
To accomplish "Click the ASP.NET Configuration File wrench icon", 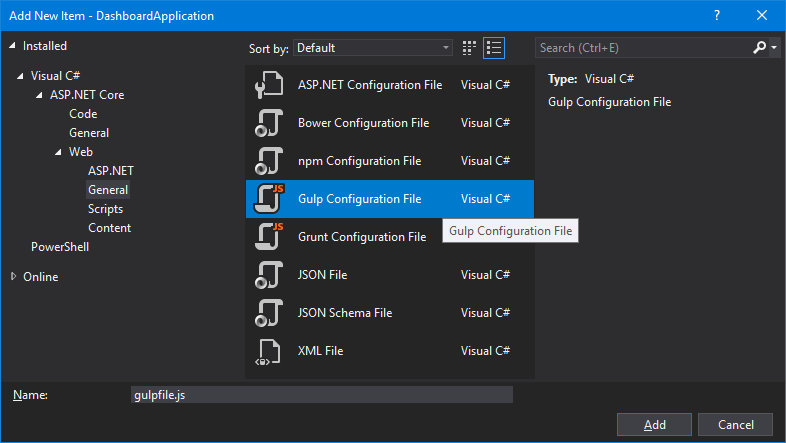I will (x=269, y=85).
